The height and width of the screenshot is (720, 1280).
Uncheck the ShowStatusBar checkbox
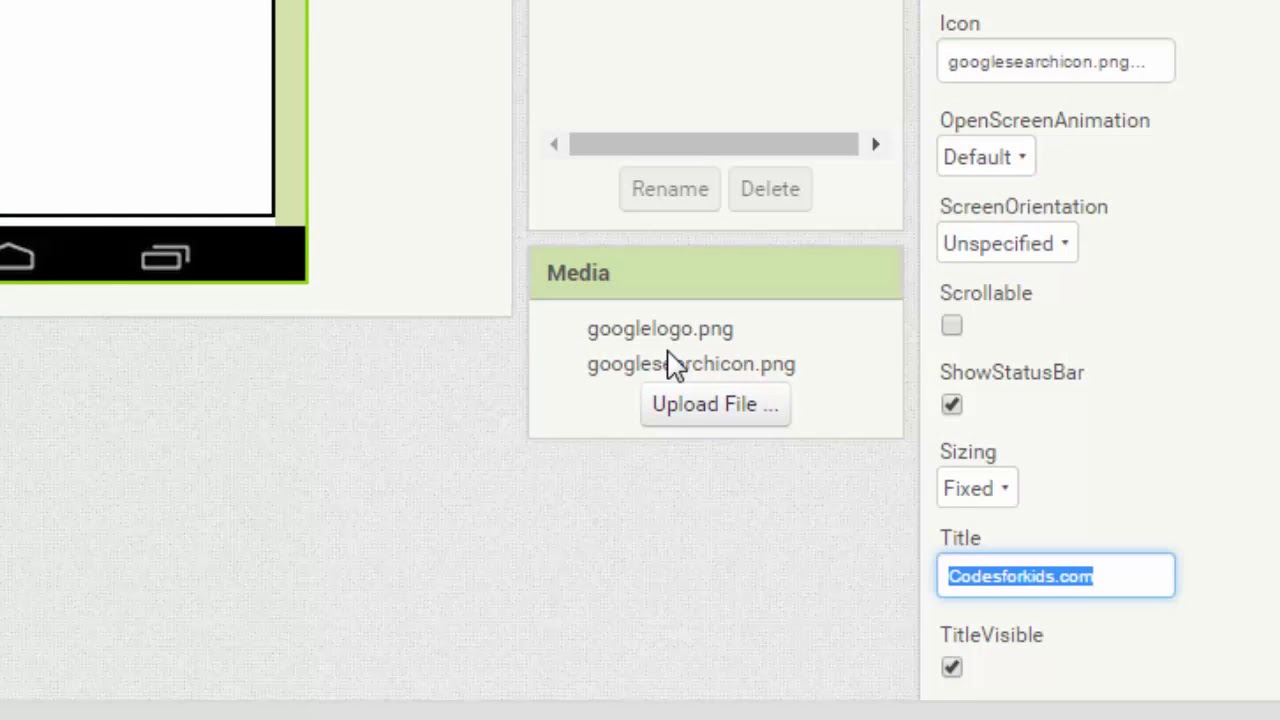coord(952,404)
